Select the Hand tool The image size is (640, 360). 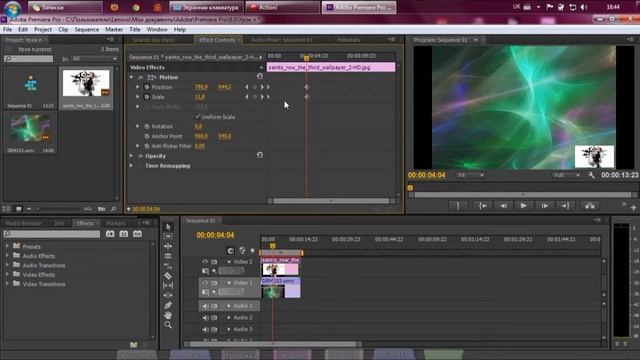coord(168,315)
